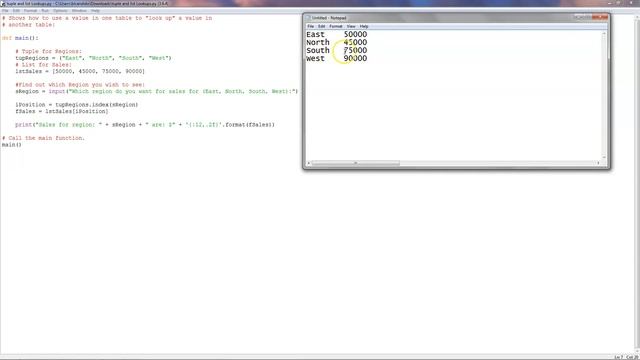Click the value 45000 in Notepad
This screenshot has height=360, width=640.
[x=355, y=42]
